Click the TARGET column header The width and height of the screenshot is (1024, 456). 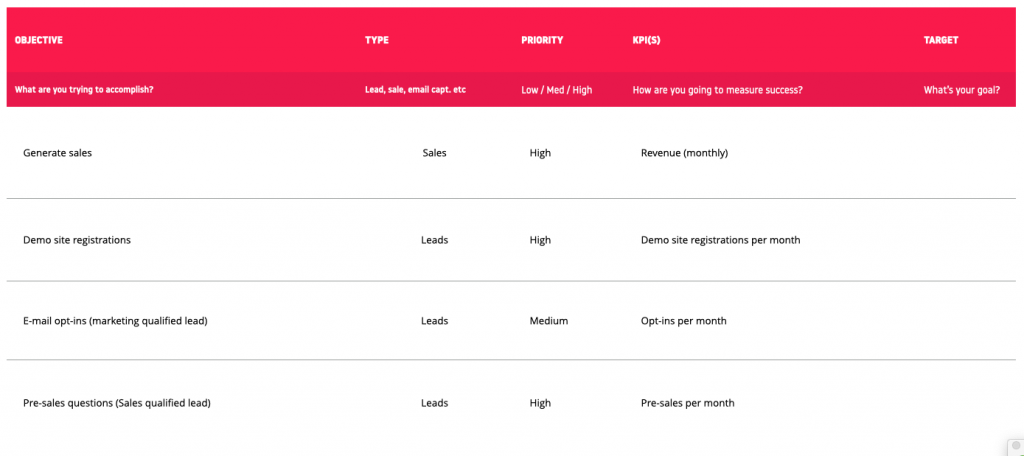point(941,40)
